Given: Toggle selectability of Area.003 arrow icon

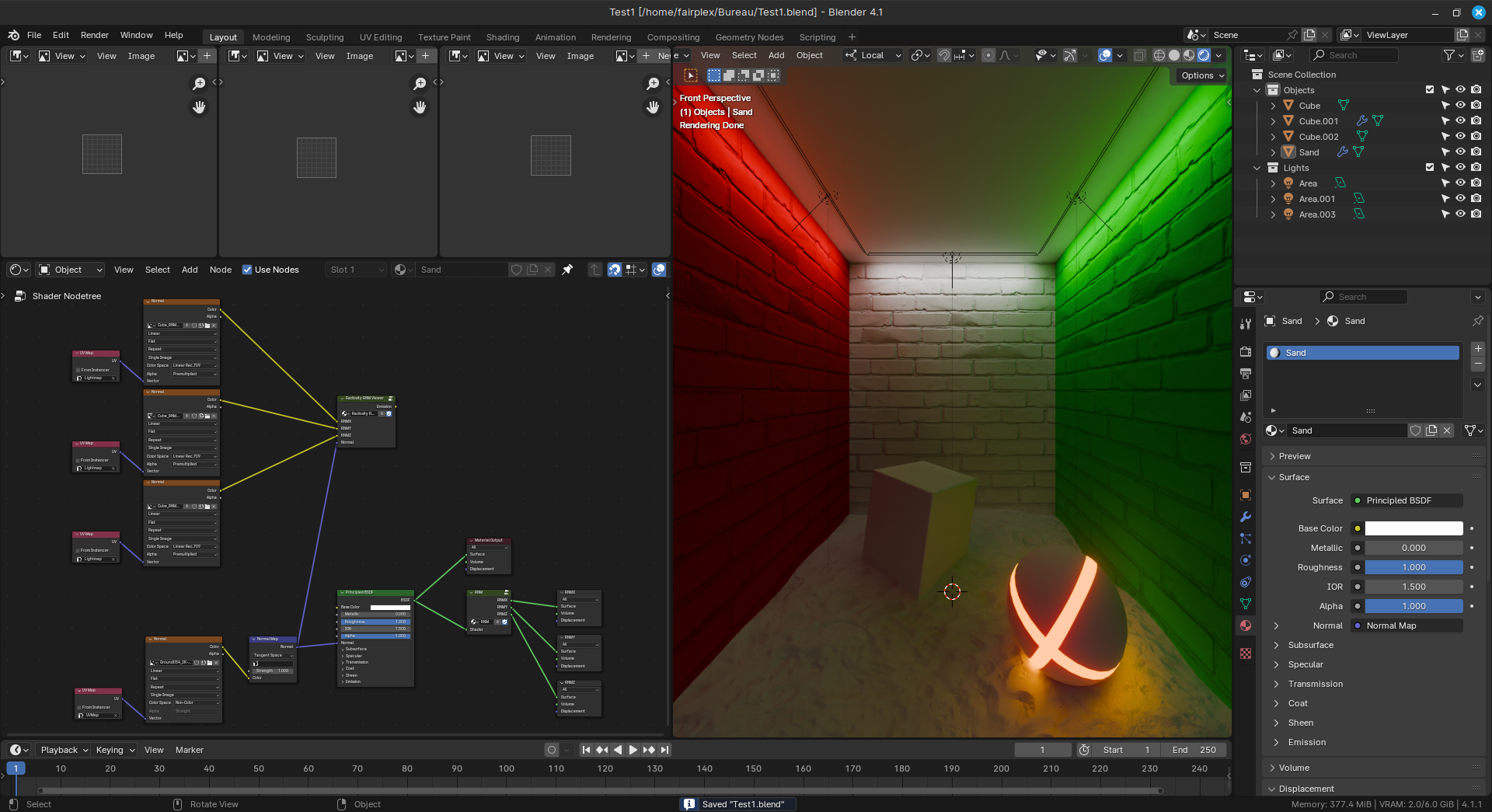Looking at the screenshot, I should point(1445,214).
